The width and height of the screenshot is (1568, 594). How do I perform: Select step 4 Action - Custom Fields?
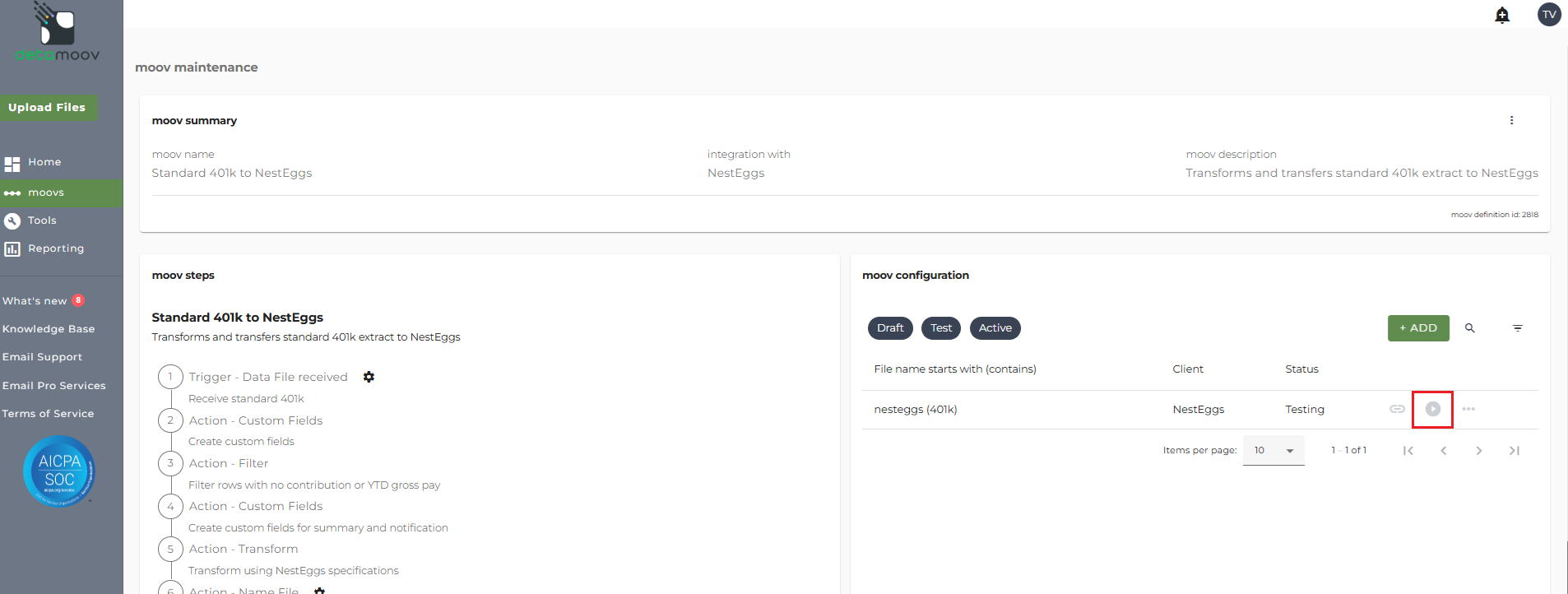pyautogui.click(x=256, y=506)
